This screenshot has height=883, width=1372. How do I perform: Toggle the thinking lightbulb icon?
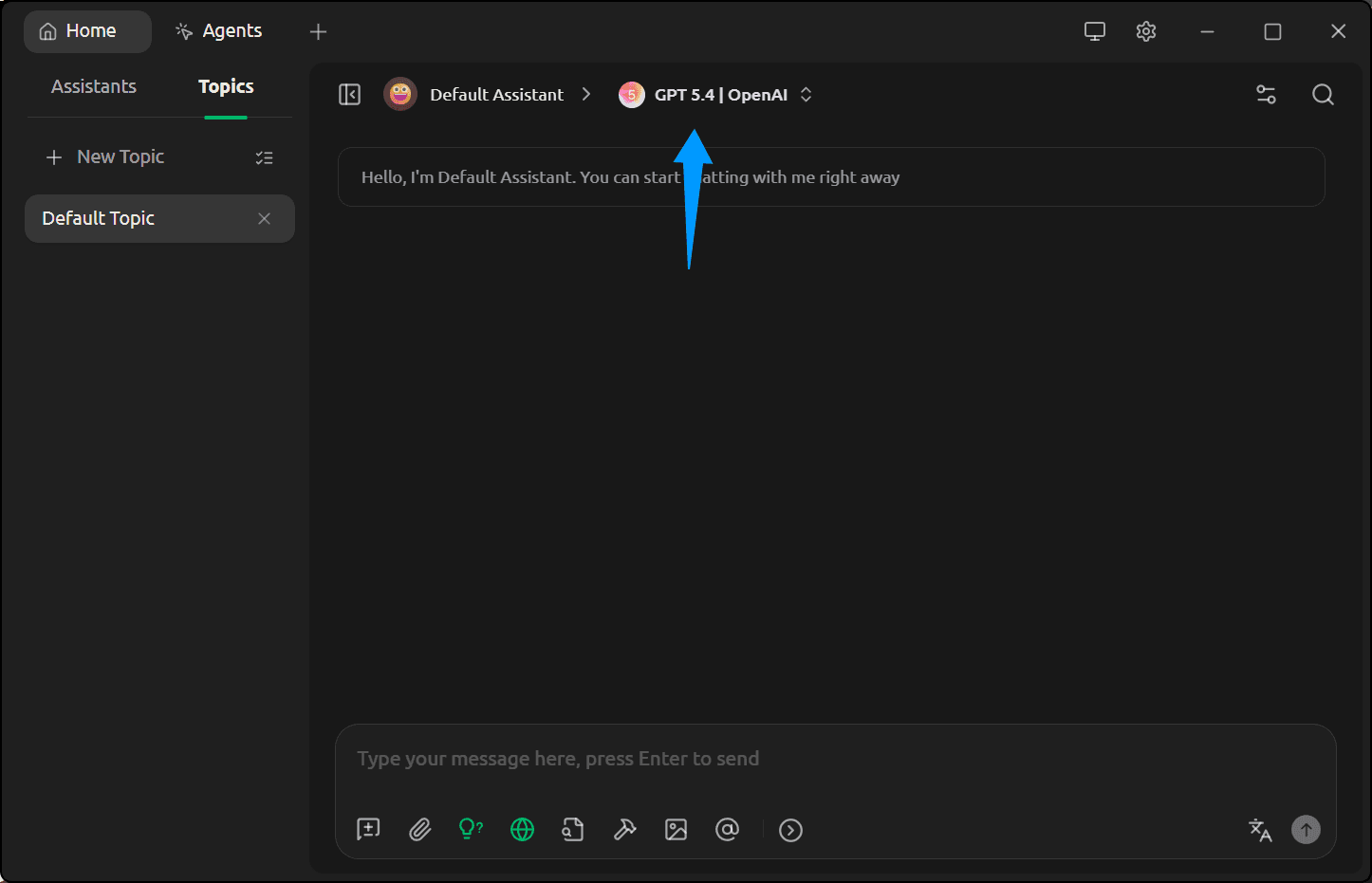click(x=471, y=830)
